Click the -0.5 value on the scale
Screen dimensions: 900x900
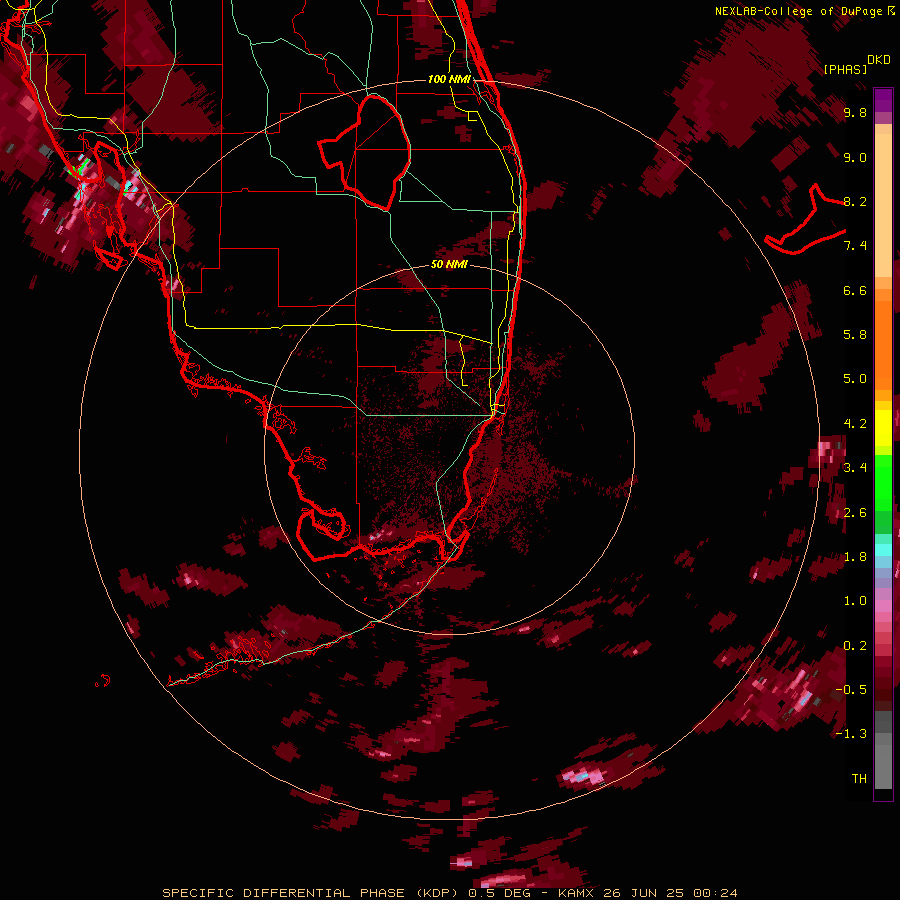(x=851, y=690)
